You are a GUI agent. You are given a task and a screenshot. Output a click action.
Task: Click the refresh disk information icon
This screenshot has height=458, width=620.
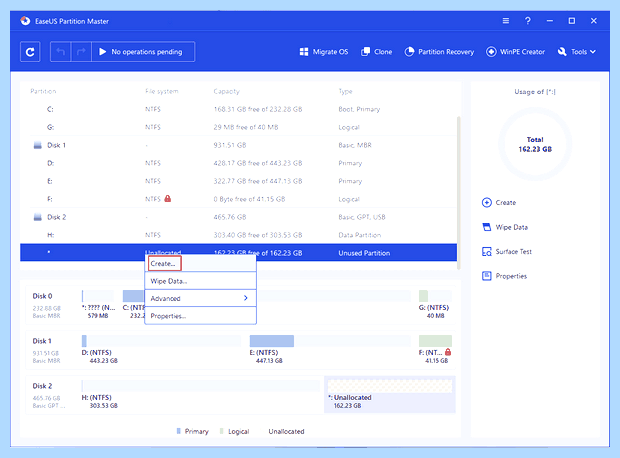click(30, 52)
